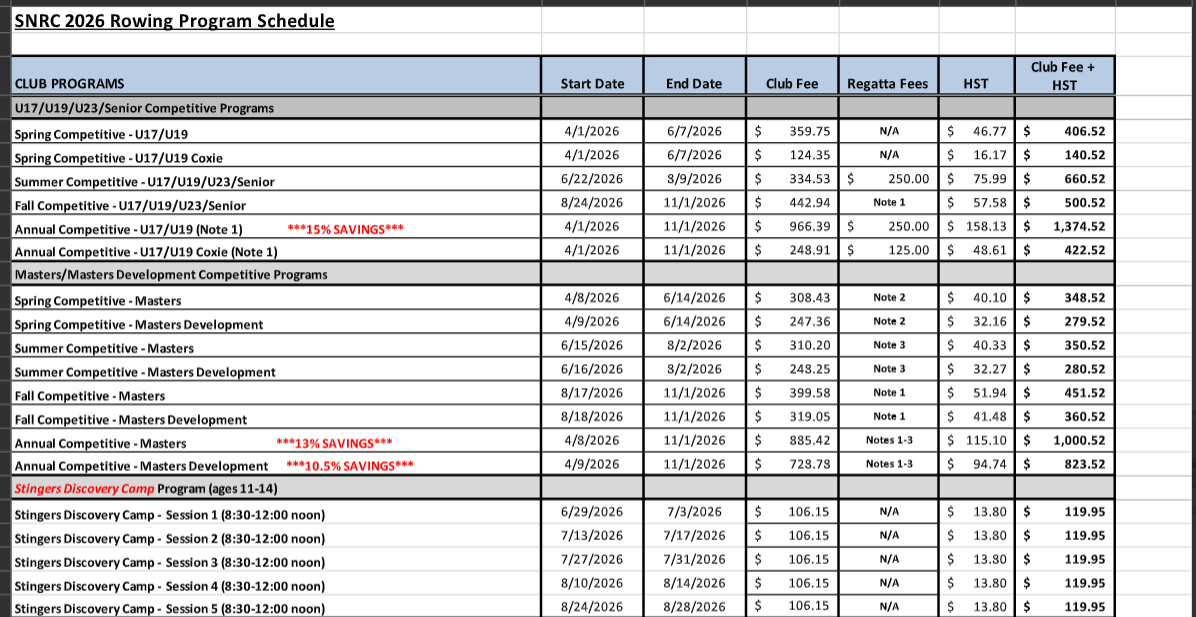Select the SNRC 2026 Rowing Program Schedule title
This screenshot has height=617, width=1196.
pyautogui.click(x=174, y=20)
